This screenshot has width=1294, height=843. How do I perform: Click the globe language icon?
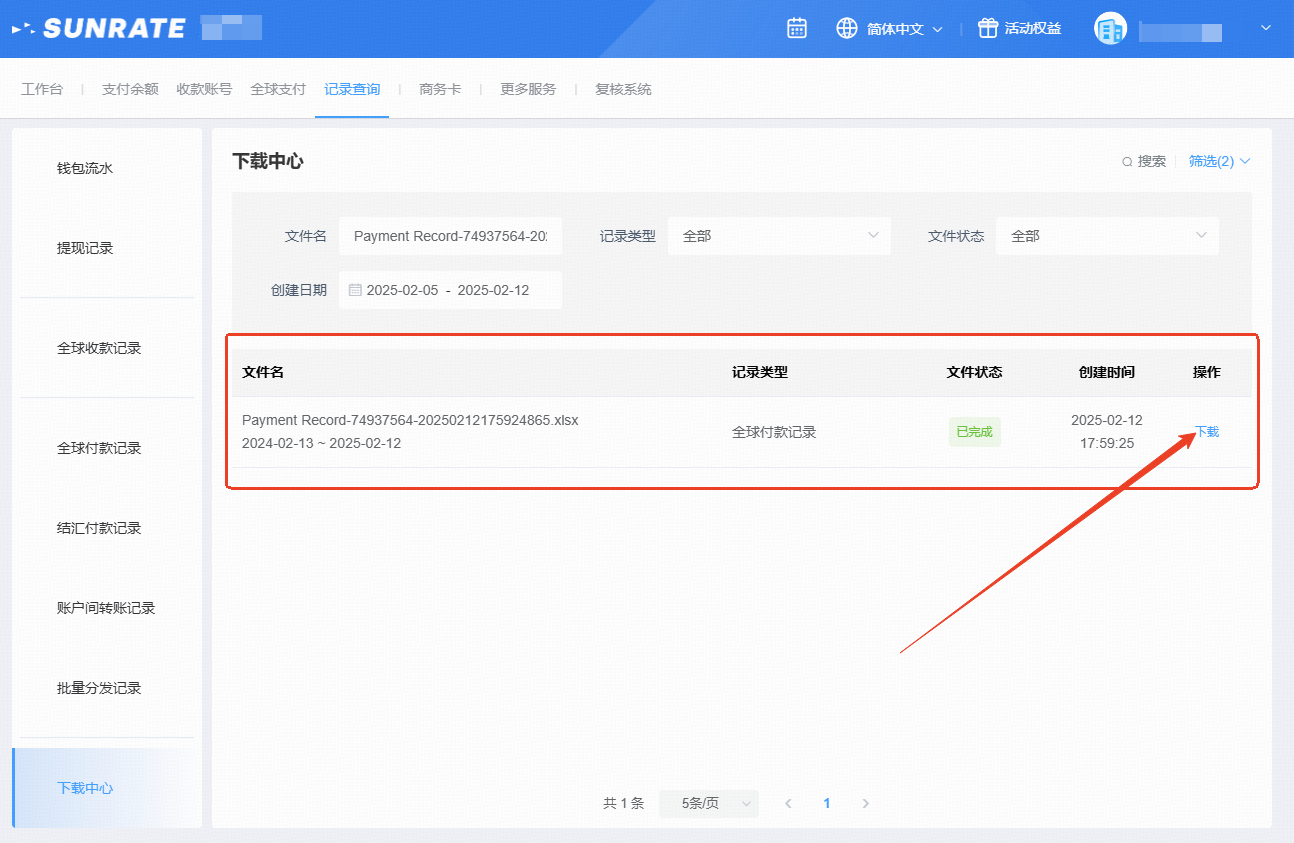click(847, 29)
